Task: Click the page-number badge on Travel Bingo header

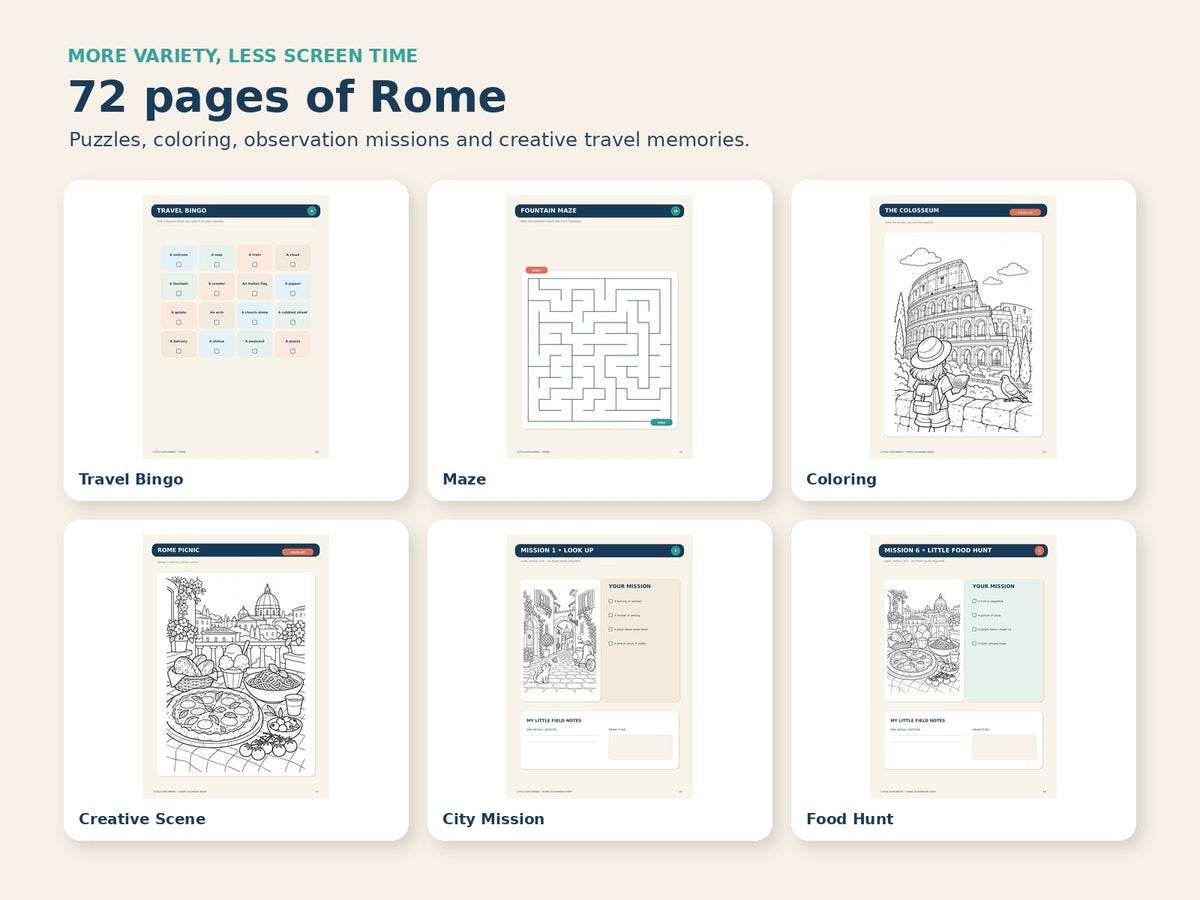Action: click(x=312, y=211)
